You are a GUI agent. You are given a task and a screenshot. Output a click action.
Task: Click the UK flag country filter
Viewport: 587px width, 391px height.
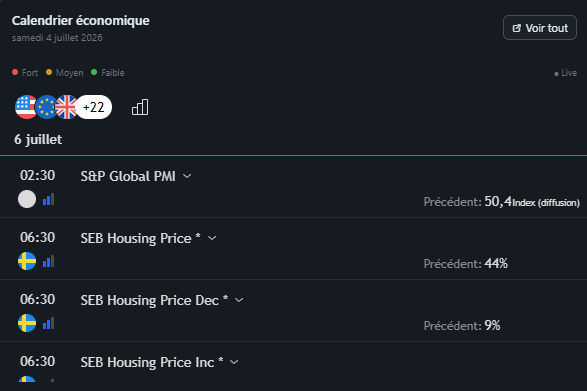coord(66,107)
